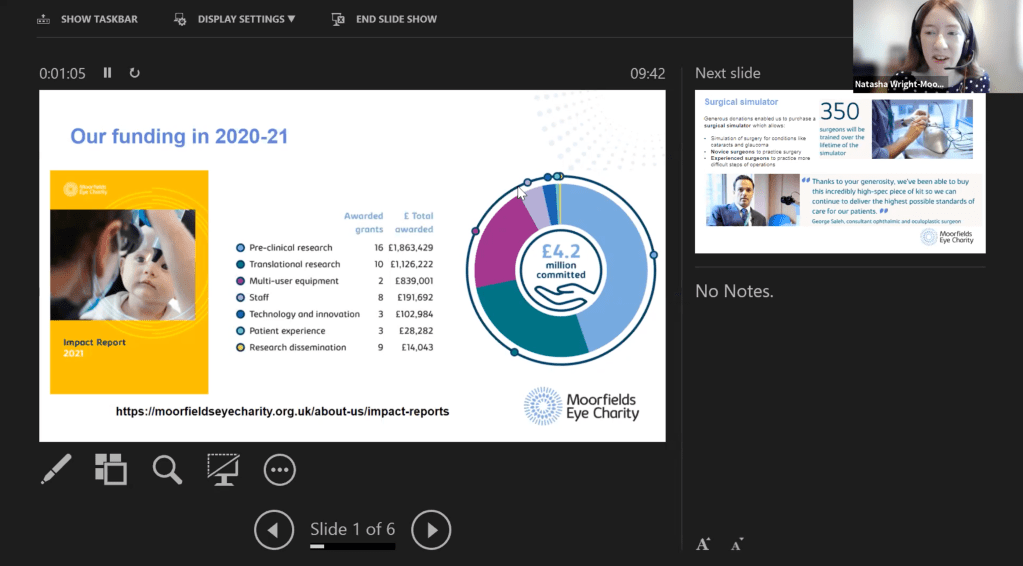Click Natasha Wright's webcam video tile

[920, 47]
